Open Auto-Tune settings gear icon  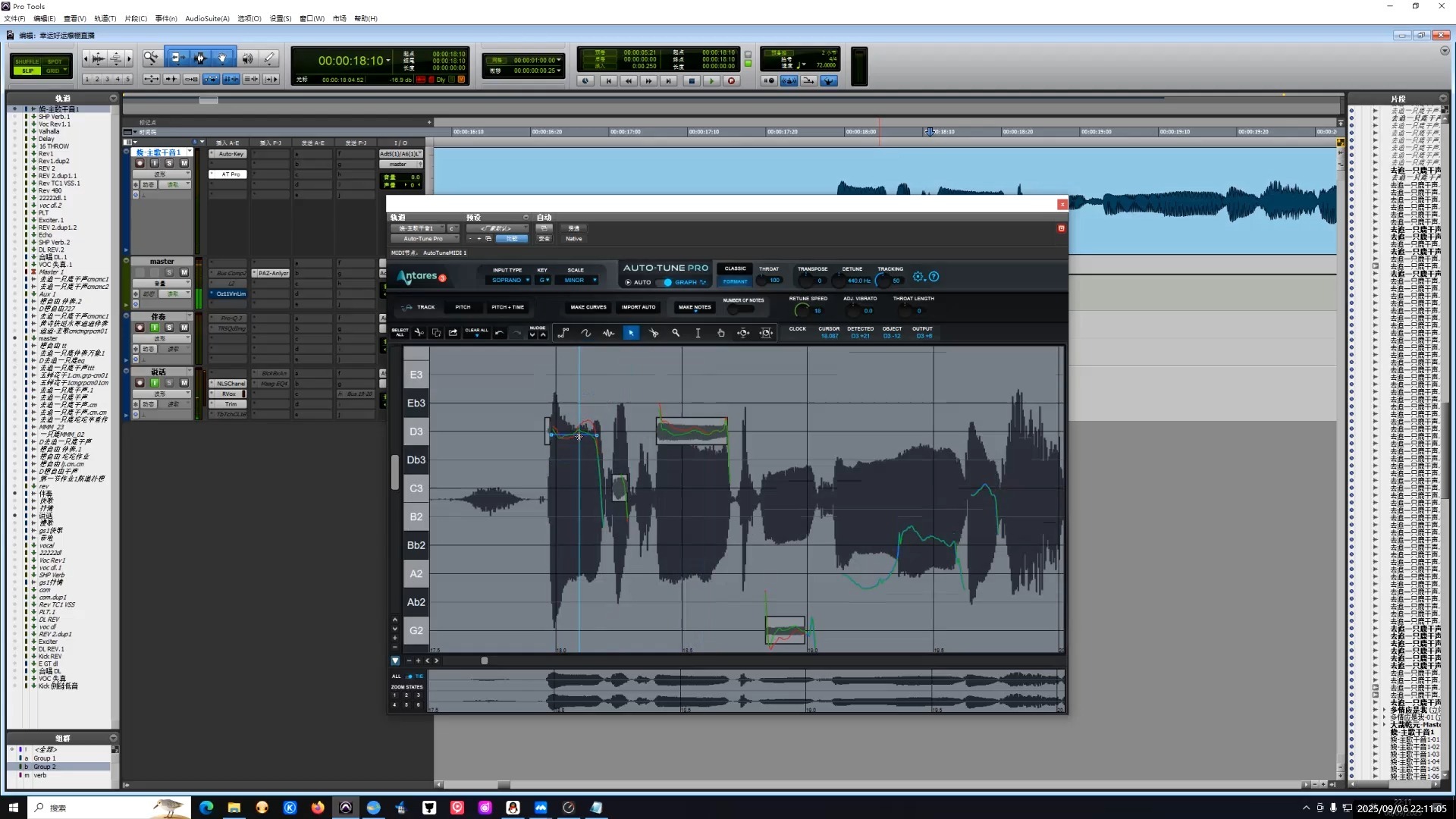918,277
